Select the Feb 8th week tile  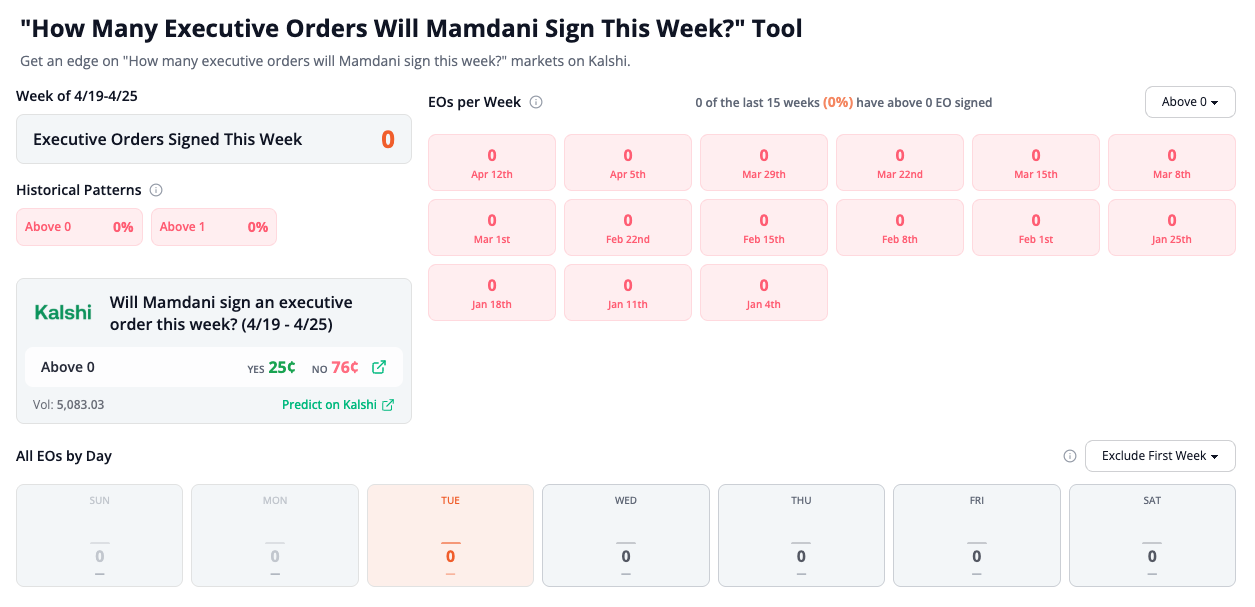coord(899,227)
